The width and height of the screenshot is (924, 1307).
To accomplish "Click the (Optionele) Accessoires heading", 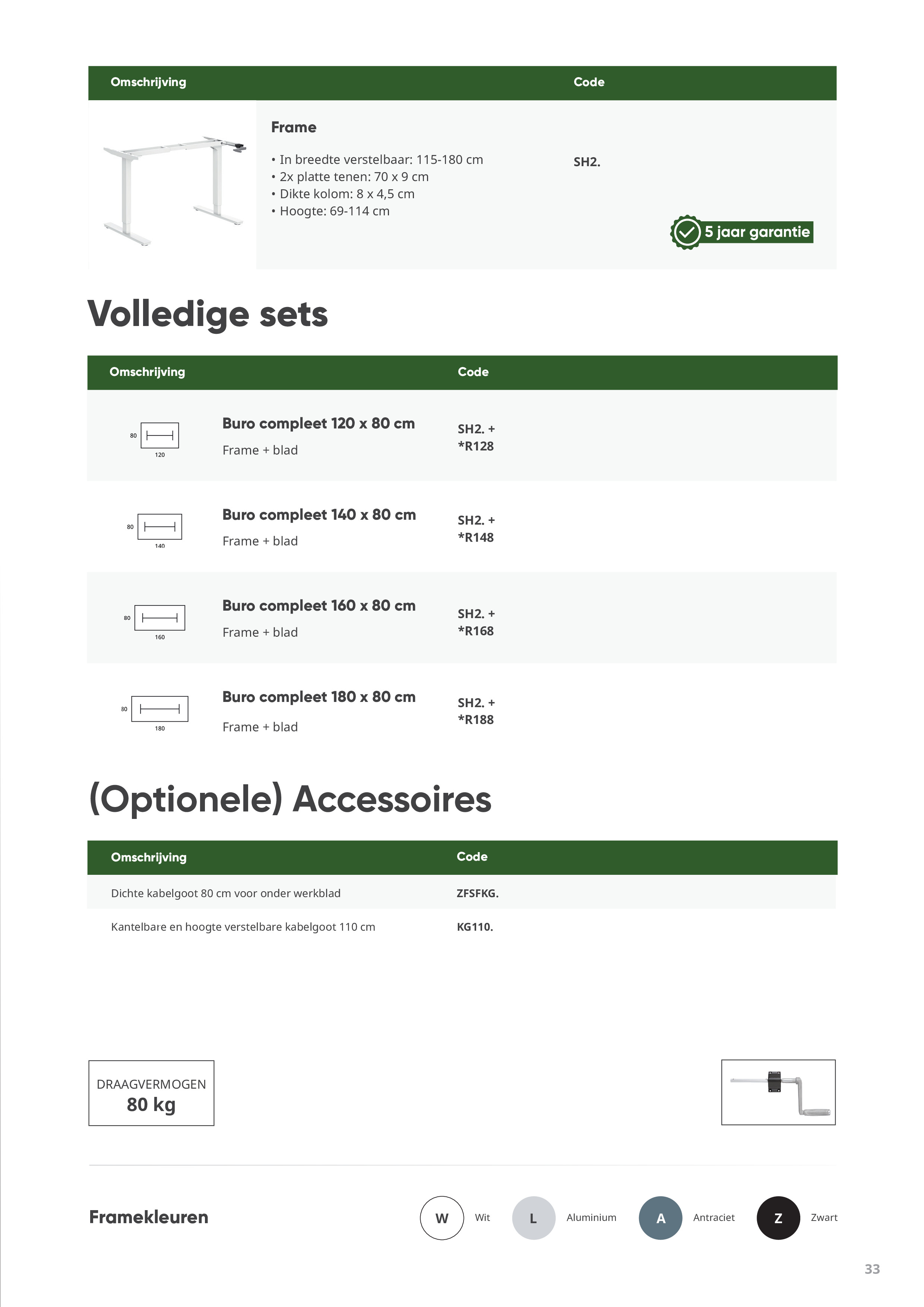I will tap(290, 799).
